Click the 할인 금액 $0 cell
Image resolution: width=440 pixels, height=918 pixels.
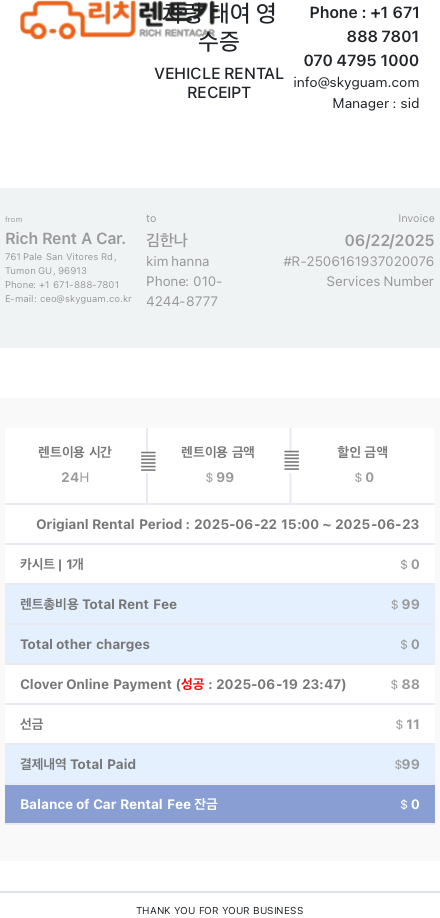coord(363,465)
